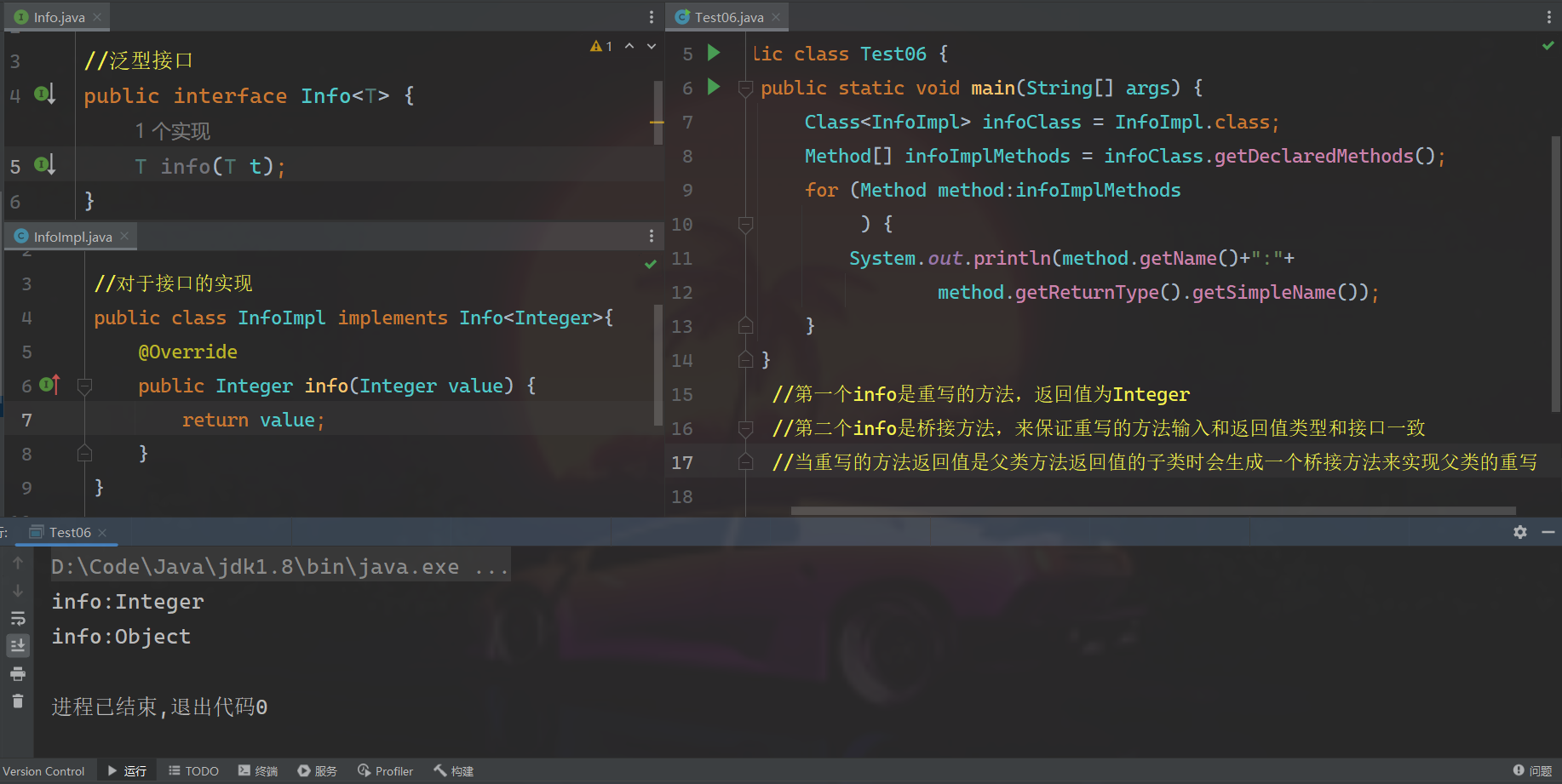
Task: Open the InfoImpl.java tab
Action: [72, 237]
